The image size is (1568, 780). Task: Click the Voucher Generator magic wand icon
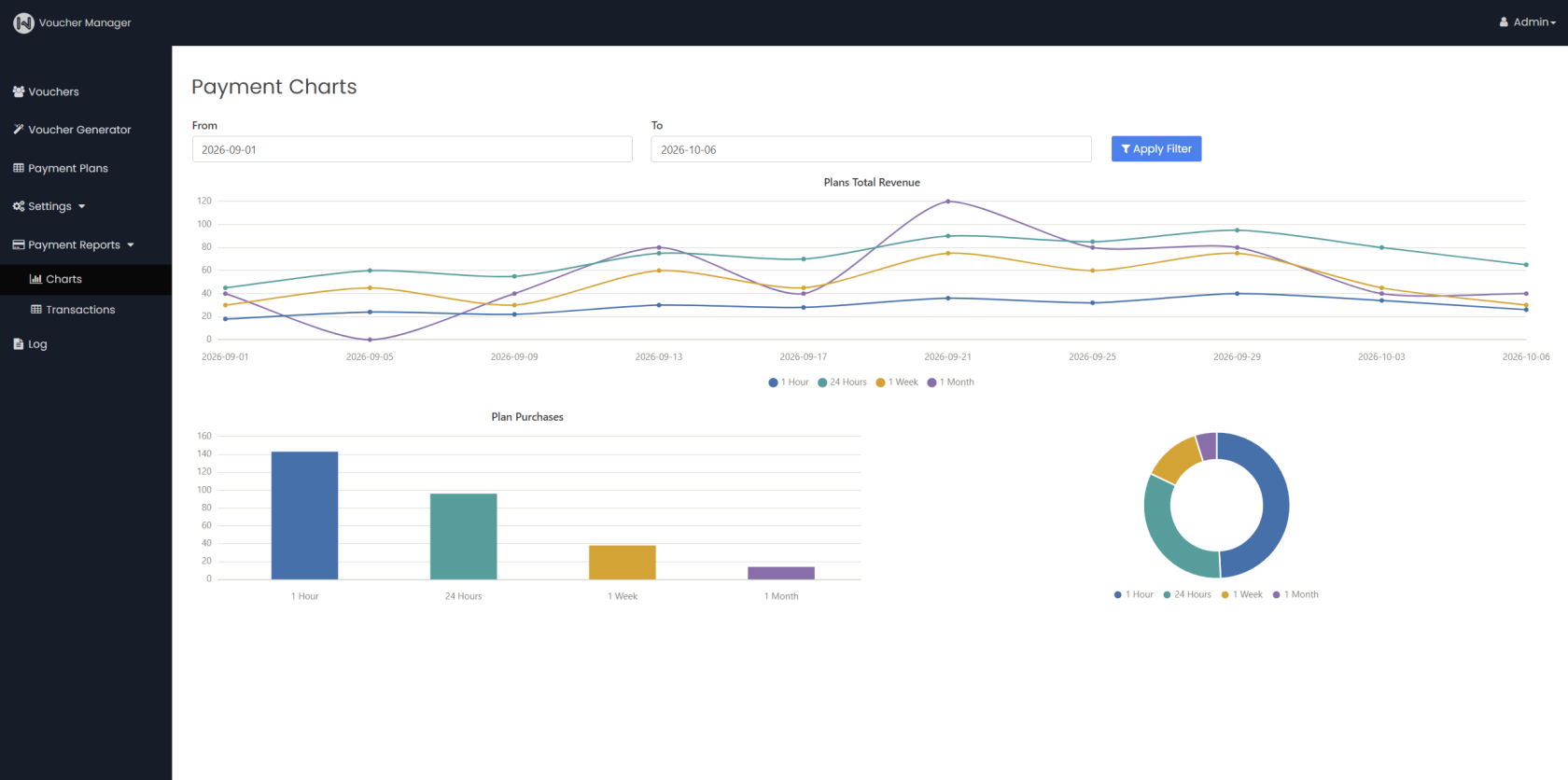[x=19, y=130]
